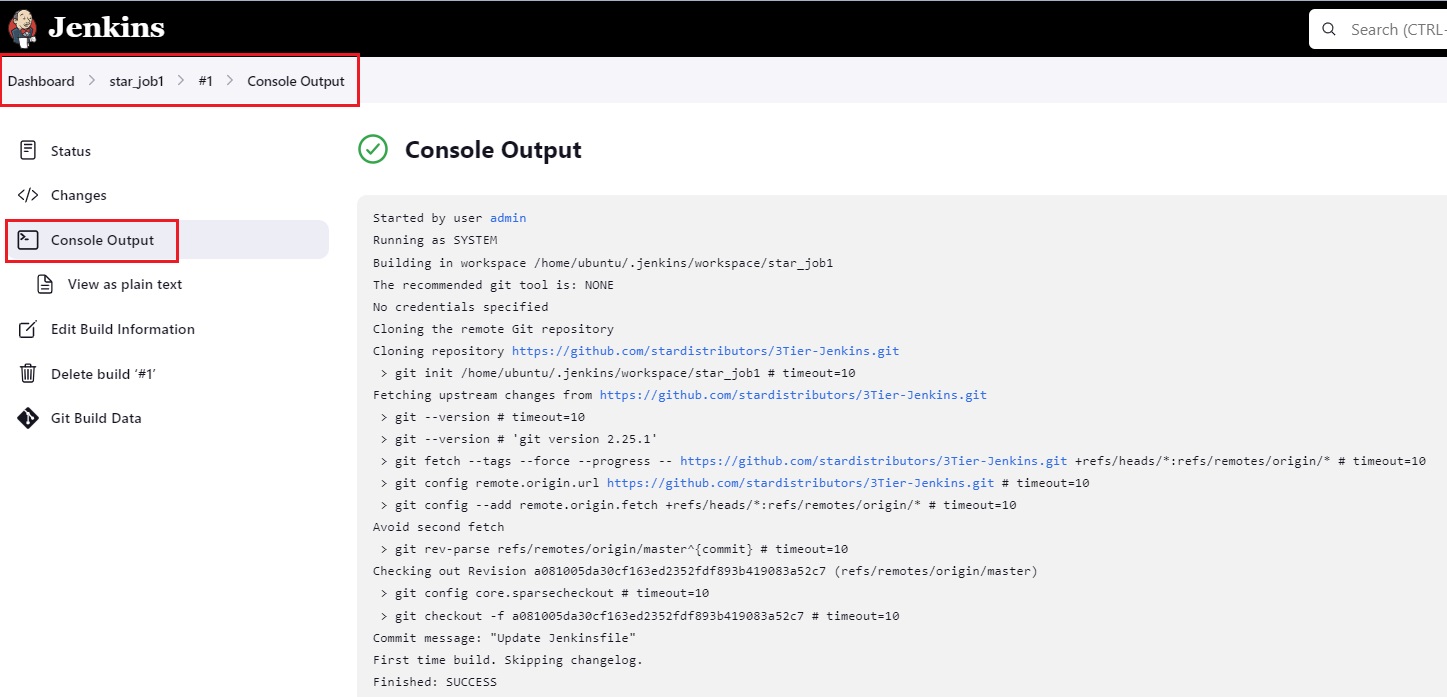Expand the chevron after star_job1 breadcrumb

click(181, 81)
